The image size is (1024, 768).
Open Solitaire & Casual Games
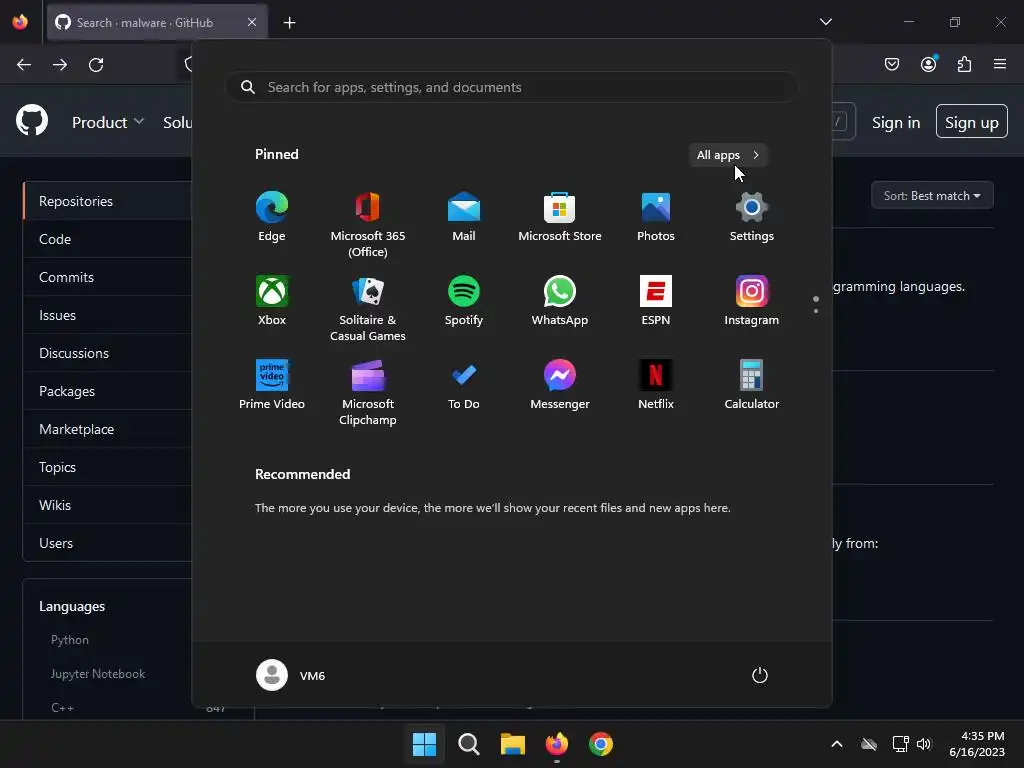pyautogui.click(x=368, y=308)
